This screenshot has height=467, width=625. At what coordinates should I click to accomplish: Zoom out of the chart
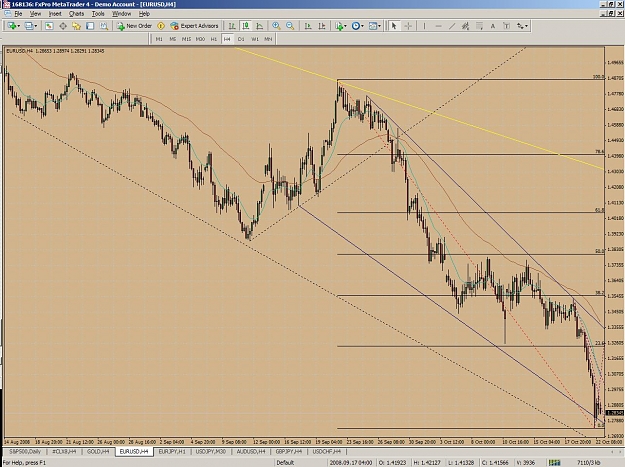pos(290,26)
